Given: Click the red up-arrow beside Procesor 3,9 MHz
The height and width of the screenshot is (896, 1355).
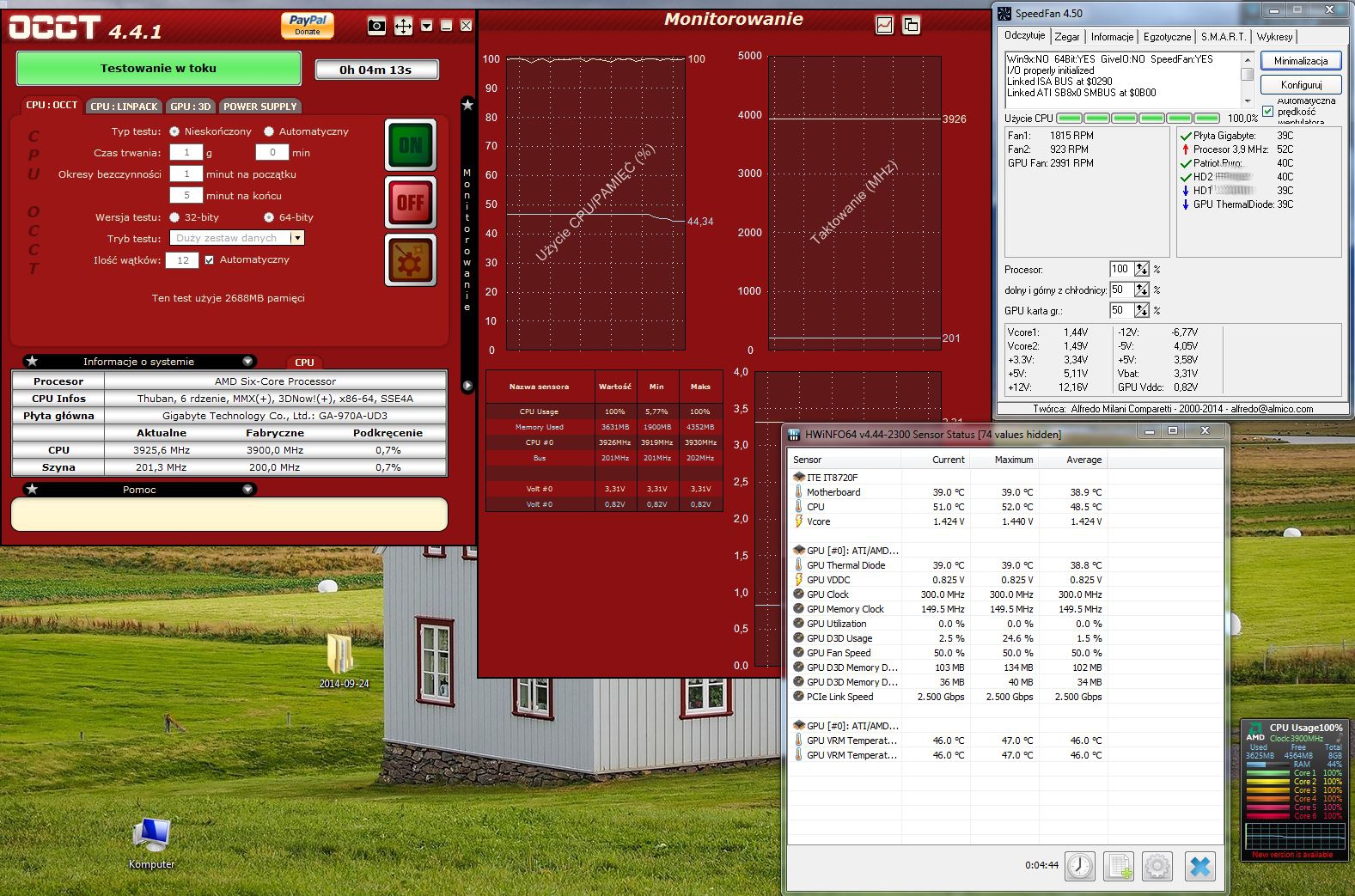Looking at the screenshot, I should click(x=1186, y=149).
